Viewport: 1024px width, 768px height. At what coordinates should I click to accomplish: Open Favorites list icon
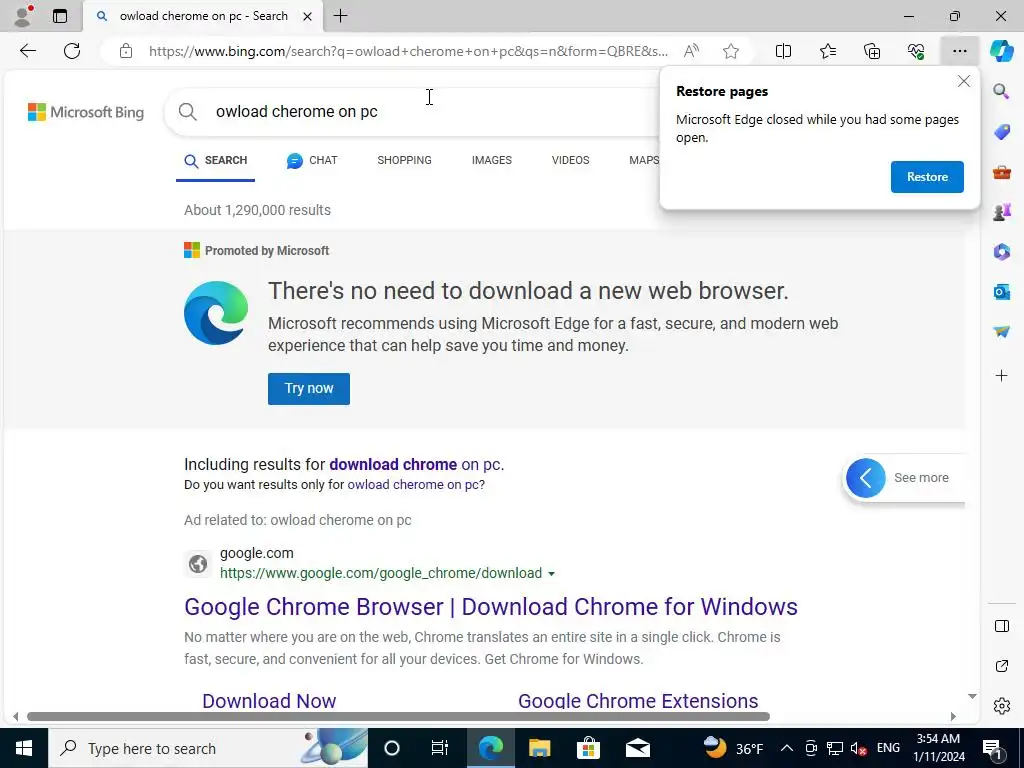[827, 51]
